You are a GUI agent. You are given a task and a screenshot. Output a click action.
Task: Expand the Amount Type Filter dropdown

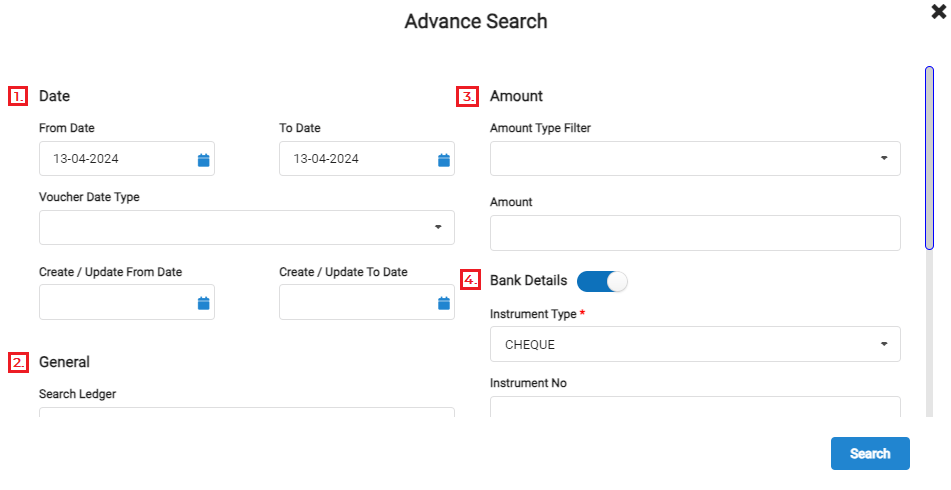click(695, 158)
